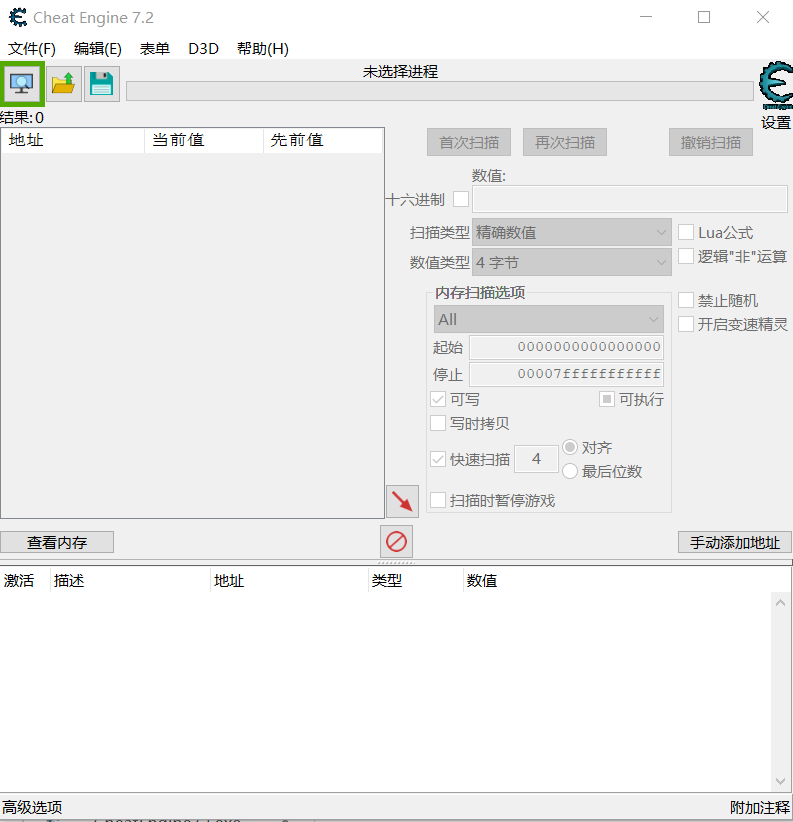
Task: Open the 数值类型 4 字节 dropdown
Action: coord(572,262)
